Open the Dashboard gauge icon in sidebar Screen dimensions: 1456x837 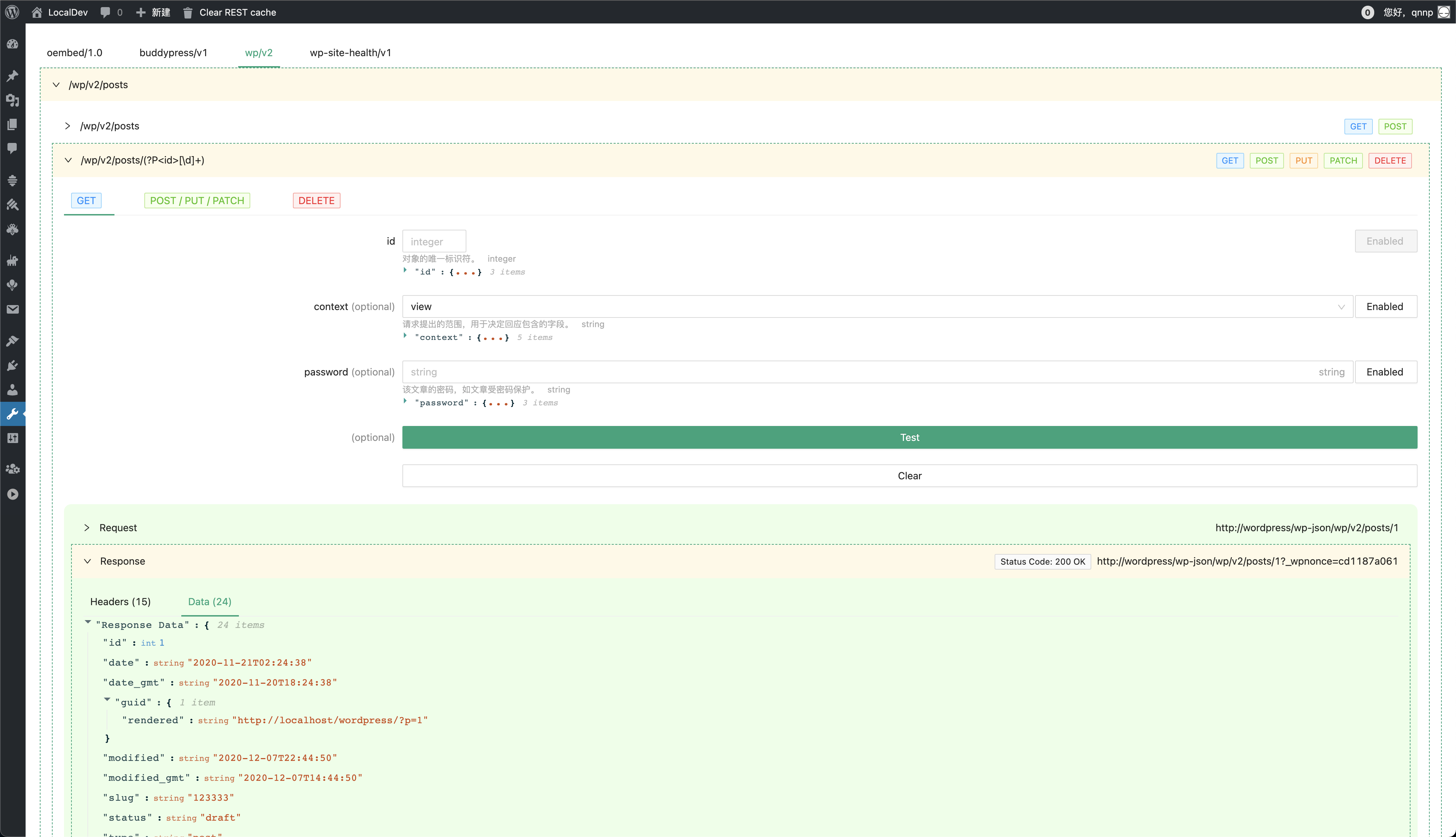pos(12,44)
